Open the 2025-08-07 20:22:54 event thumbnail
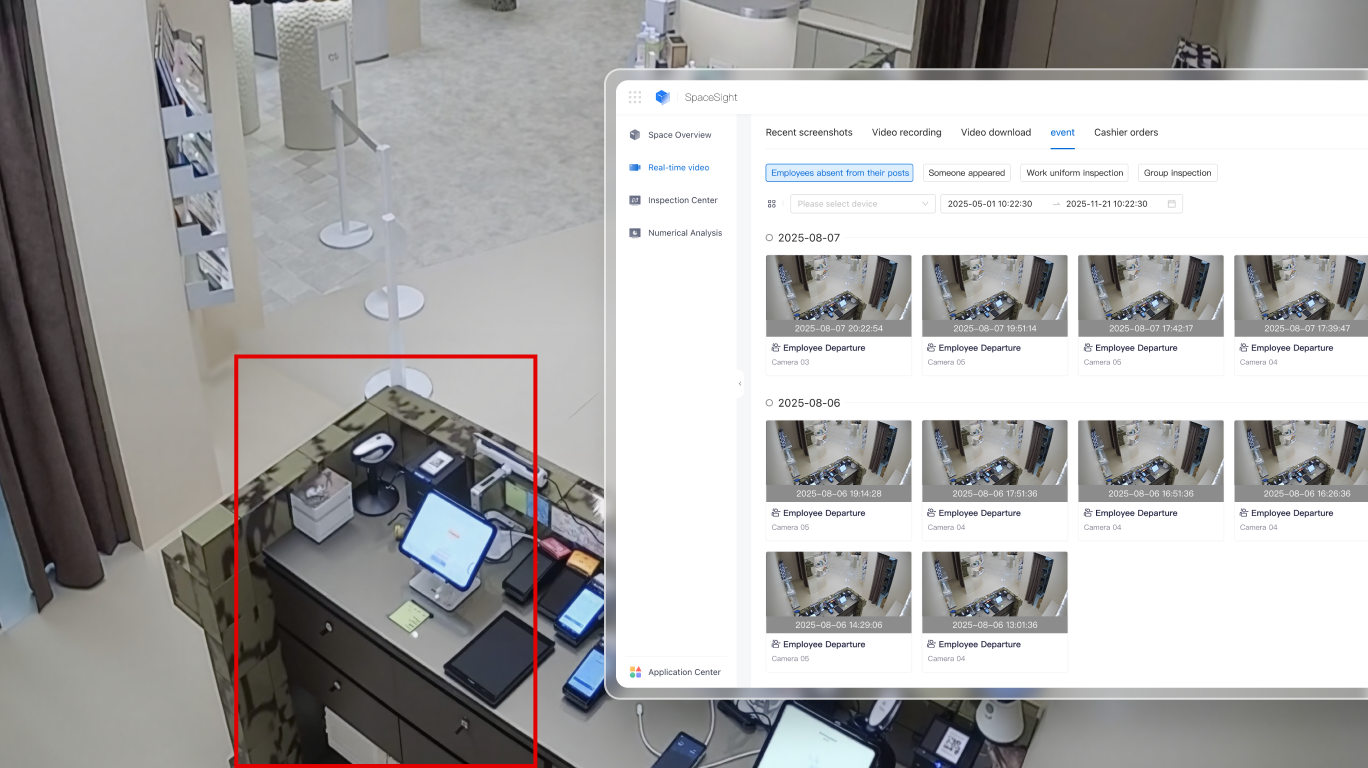This screenshot has width=1368, height=768. click(838, 295)
